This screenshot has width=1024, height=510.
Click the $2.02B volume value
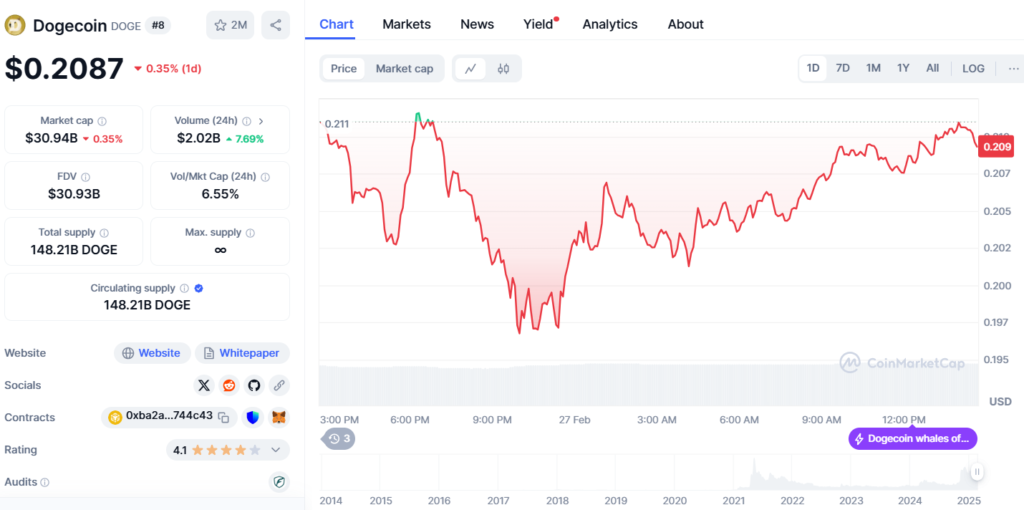pos(199,138)
